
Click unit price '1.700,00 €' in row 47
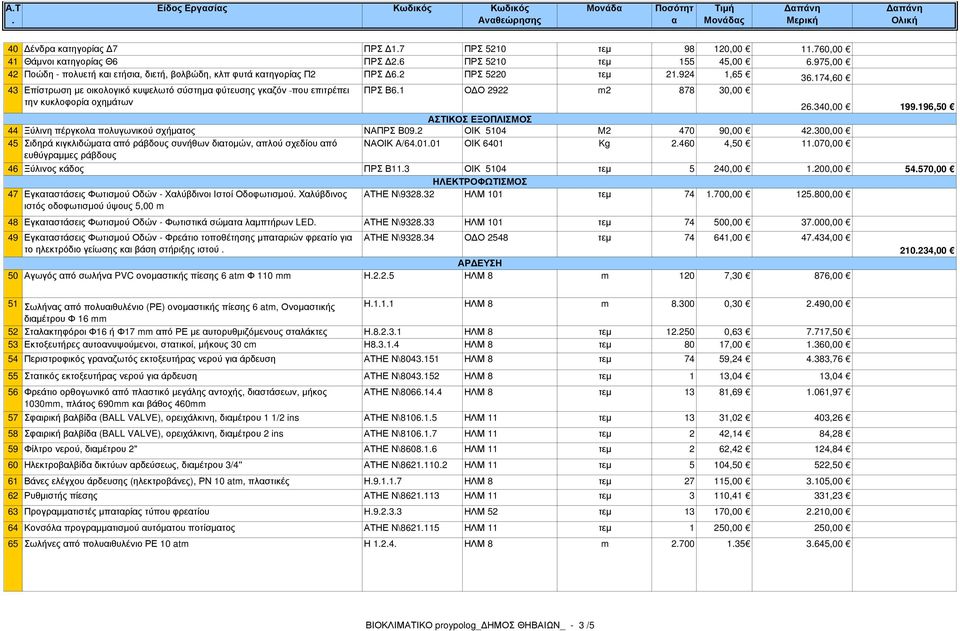(728, 195)
